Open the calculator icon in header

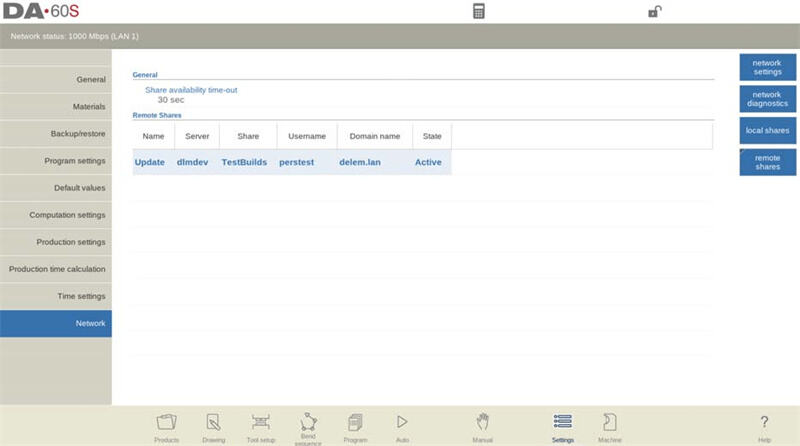tap(479, 12)
